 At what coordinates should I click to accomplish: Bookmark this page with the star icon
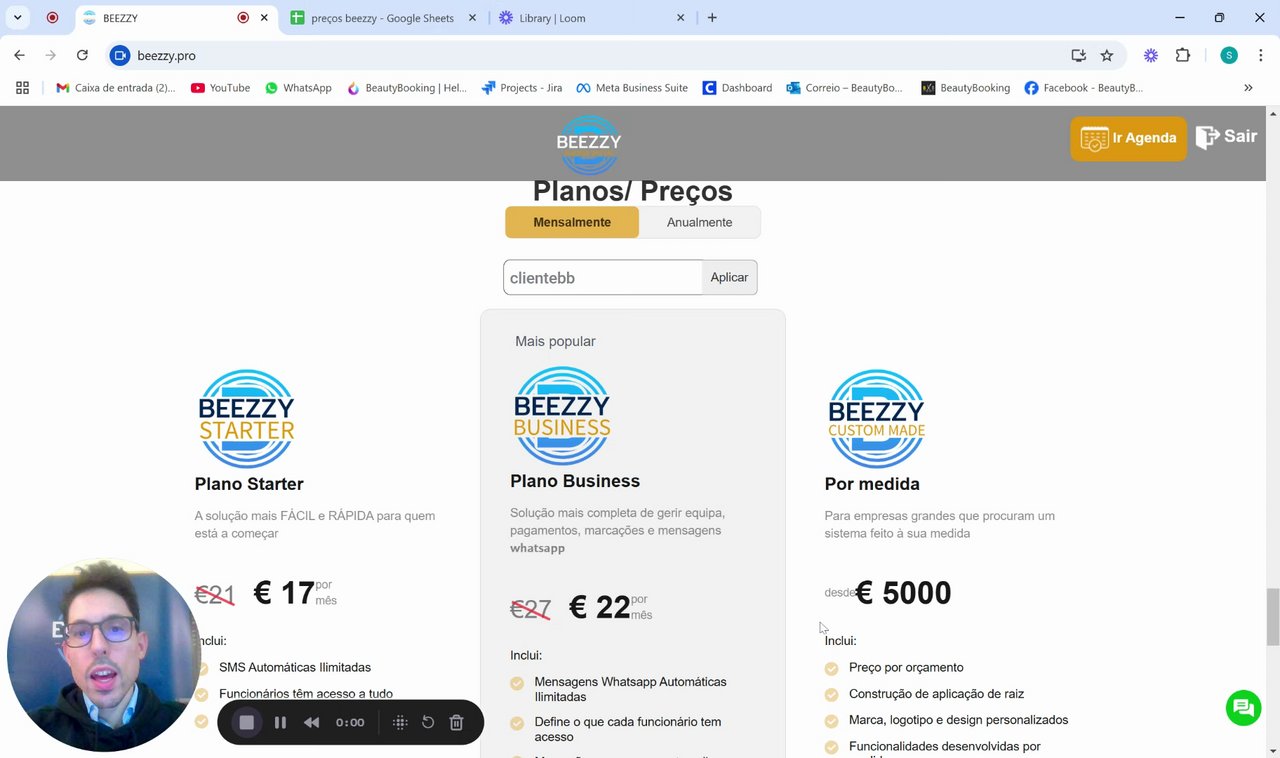point(1107,56)
